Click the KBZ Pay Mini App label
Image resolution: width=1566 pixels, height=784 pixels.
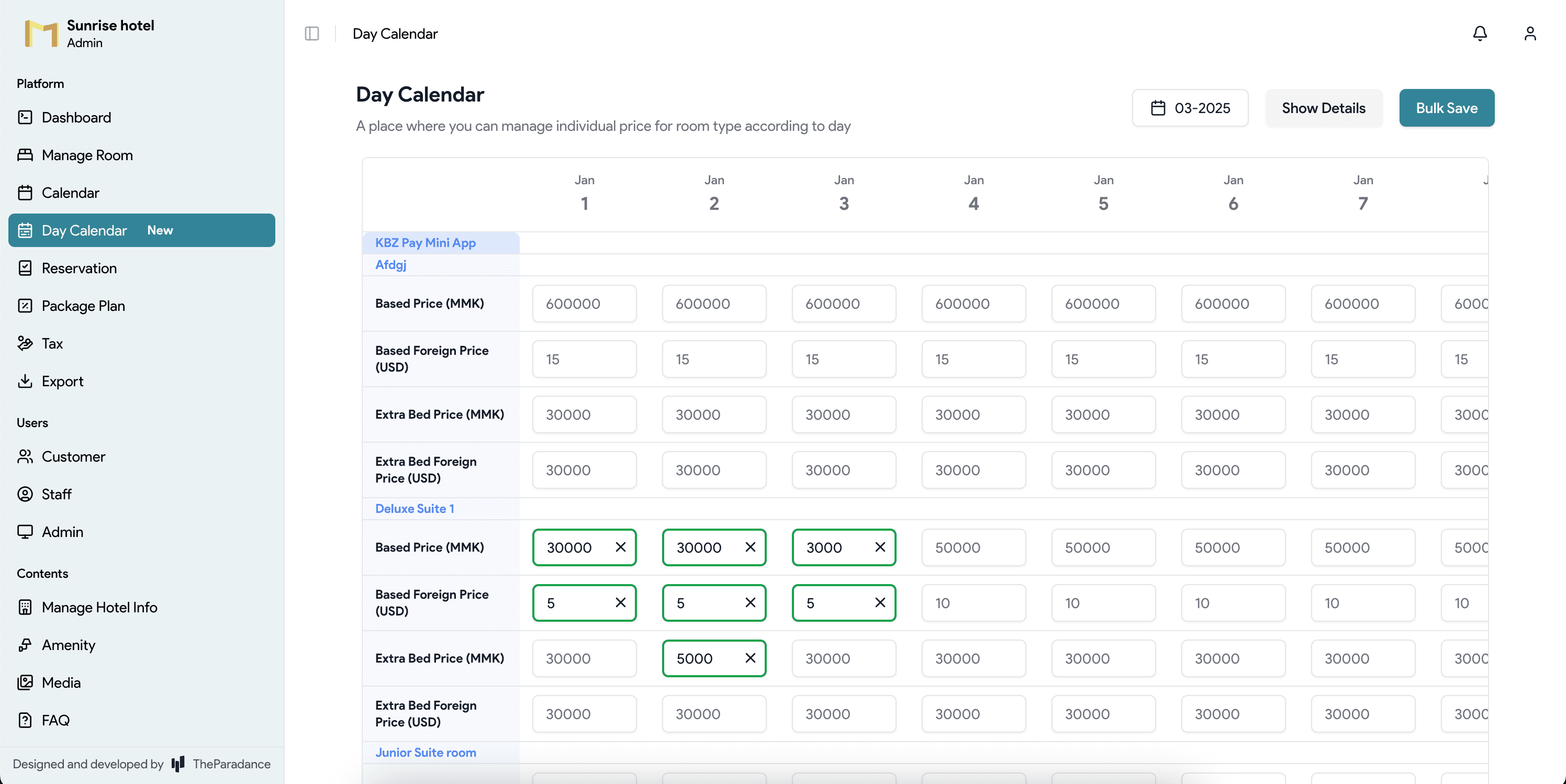[x=426, y=242]
